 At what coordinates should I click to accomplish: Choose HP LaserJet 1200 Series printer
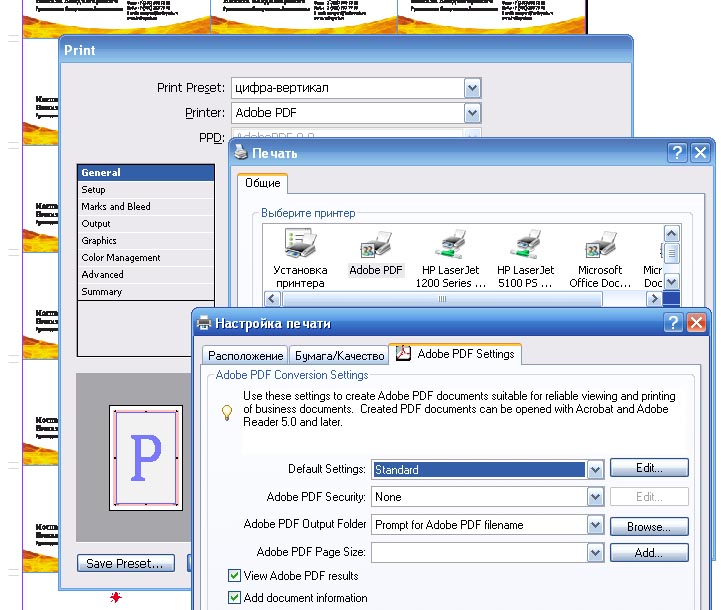pyautogui.click(x=451, y=259)
